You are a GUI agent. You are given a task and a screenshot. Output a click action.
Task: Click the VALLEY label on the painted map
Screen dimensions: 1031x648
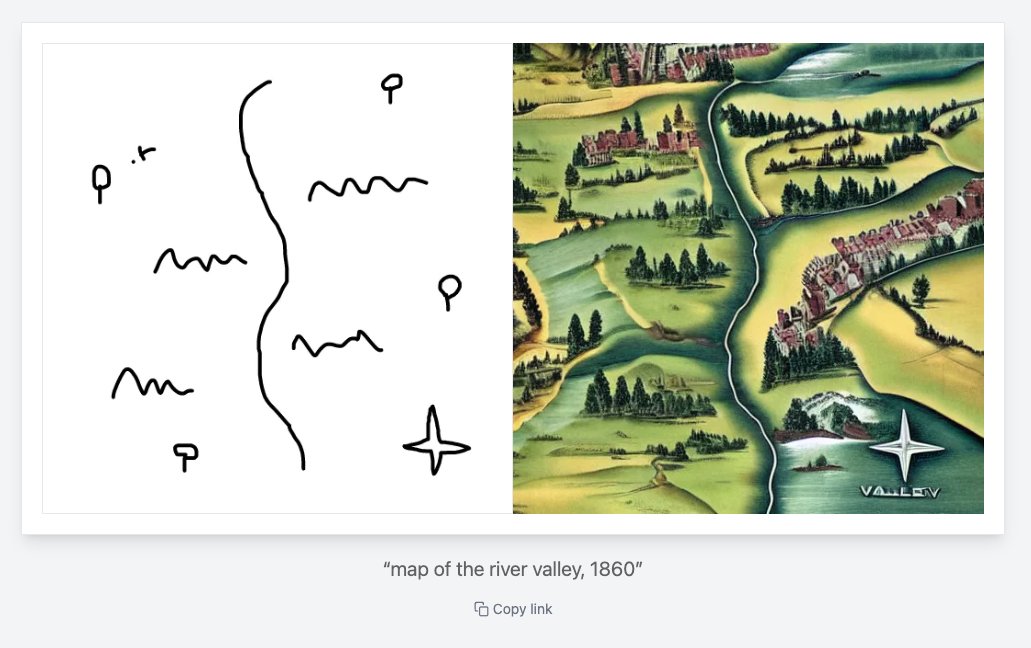pos(899,491)
